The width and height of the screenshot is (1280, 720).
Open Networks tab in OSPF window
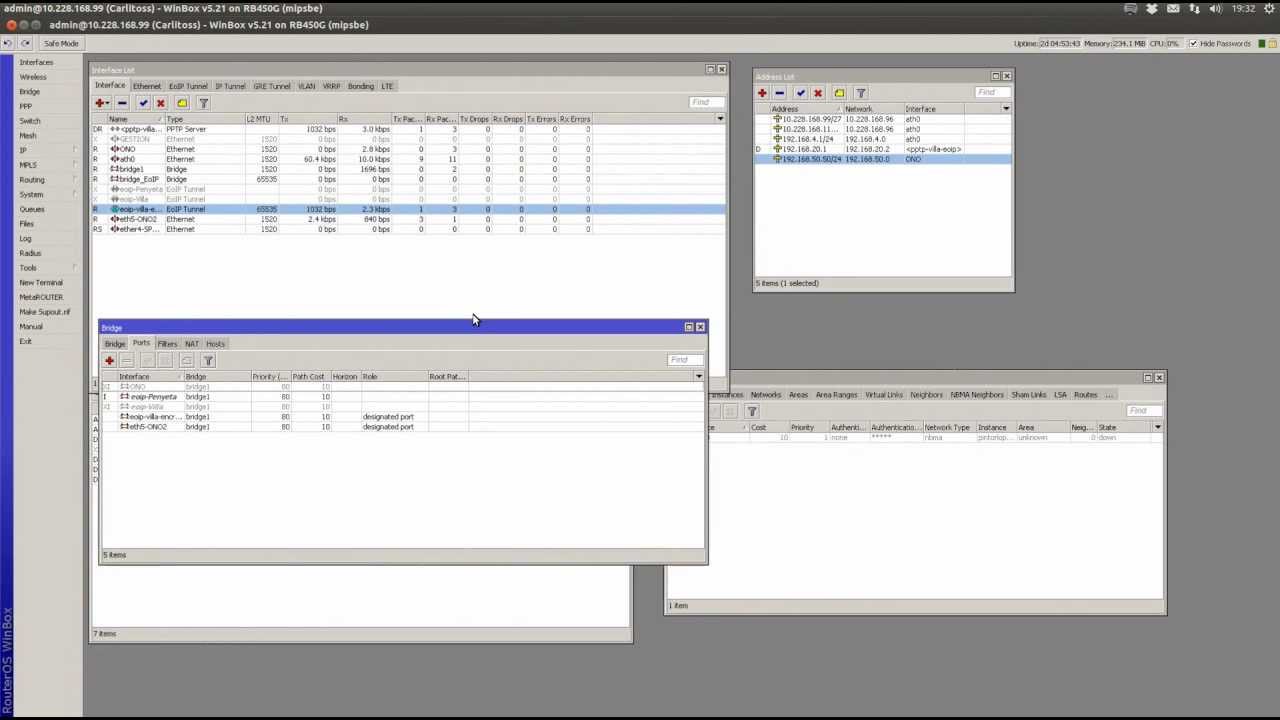tap(765, 395)
